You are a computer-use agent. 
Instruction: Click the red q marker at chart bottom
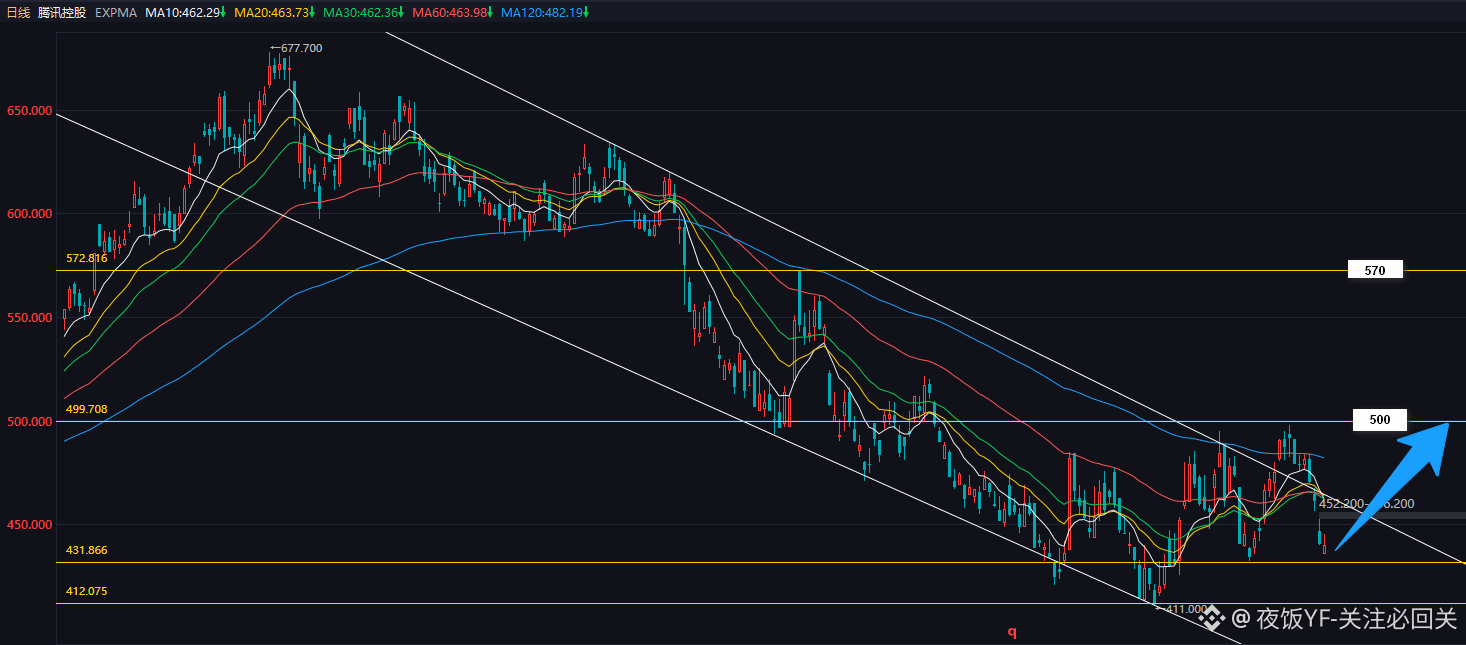tap(1011, 631)
